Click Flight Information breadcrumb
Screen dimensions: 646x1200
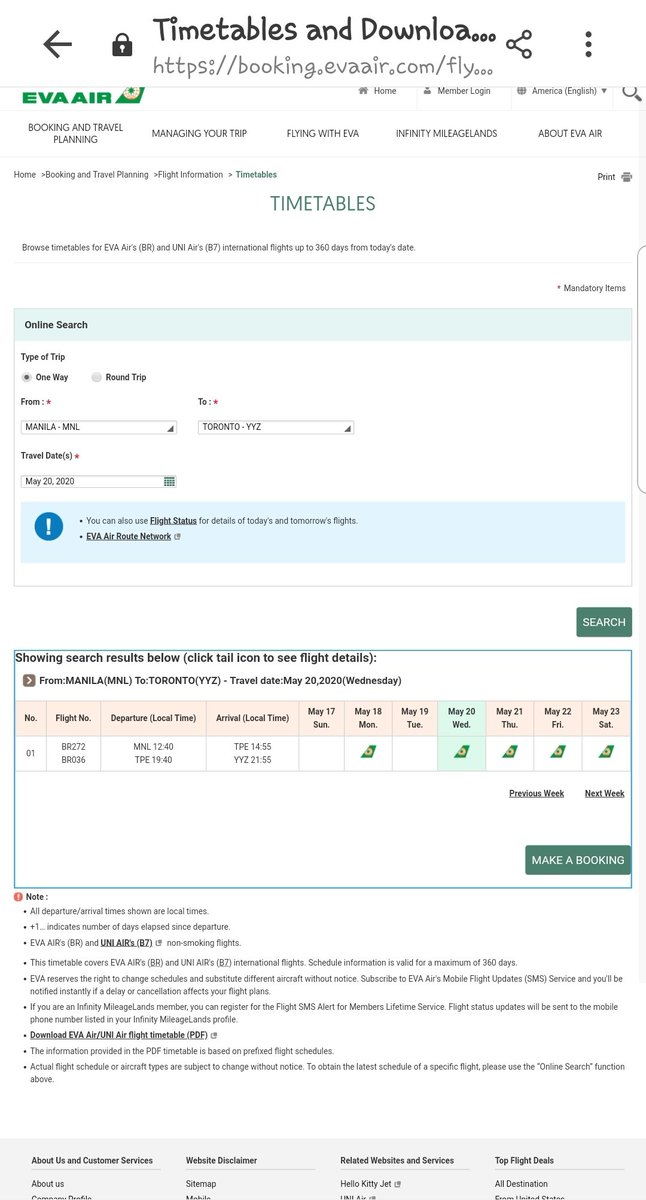190,175
